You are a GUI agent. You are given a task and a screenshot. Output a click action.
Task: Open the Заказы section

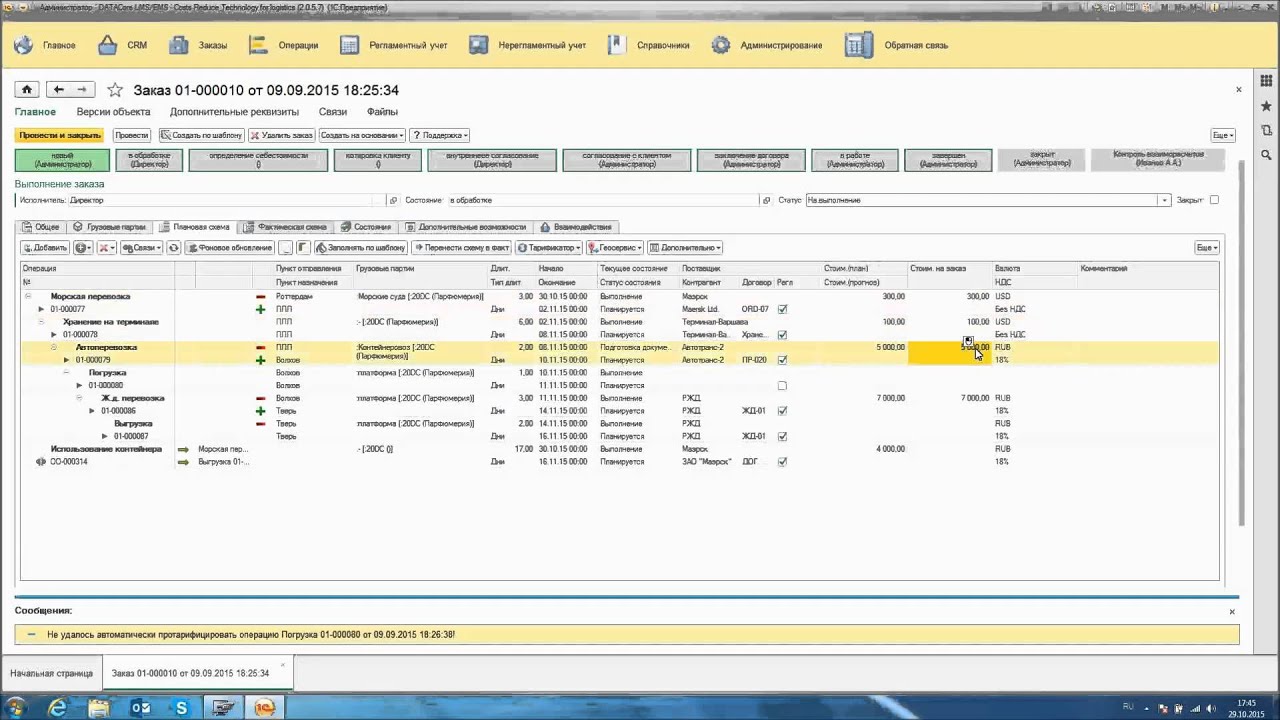point(198,45)
